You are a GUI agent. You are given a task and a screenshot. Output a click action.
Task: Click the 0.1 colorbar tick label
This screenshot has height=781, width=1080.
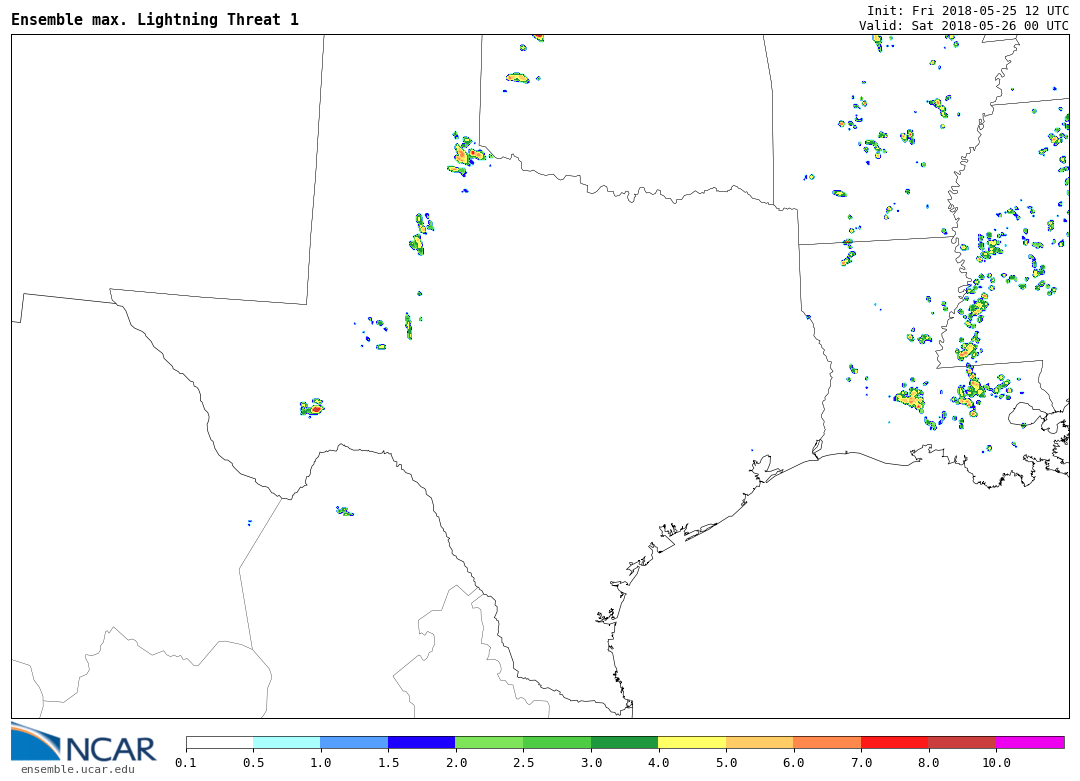click(x=186, y=762)
